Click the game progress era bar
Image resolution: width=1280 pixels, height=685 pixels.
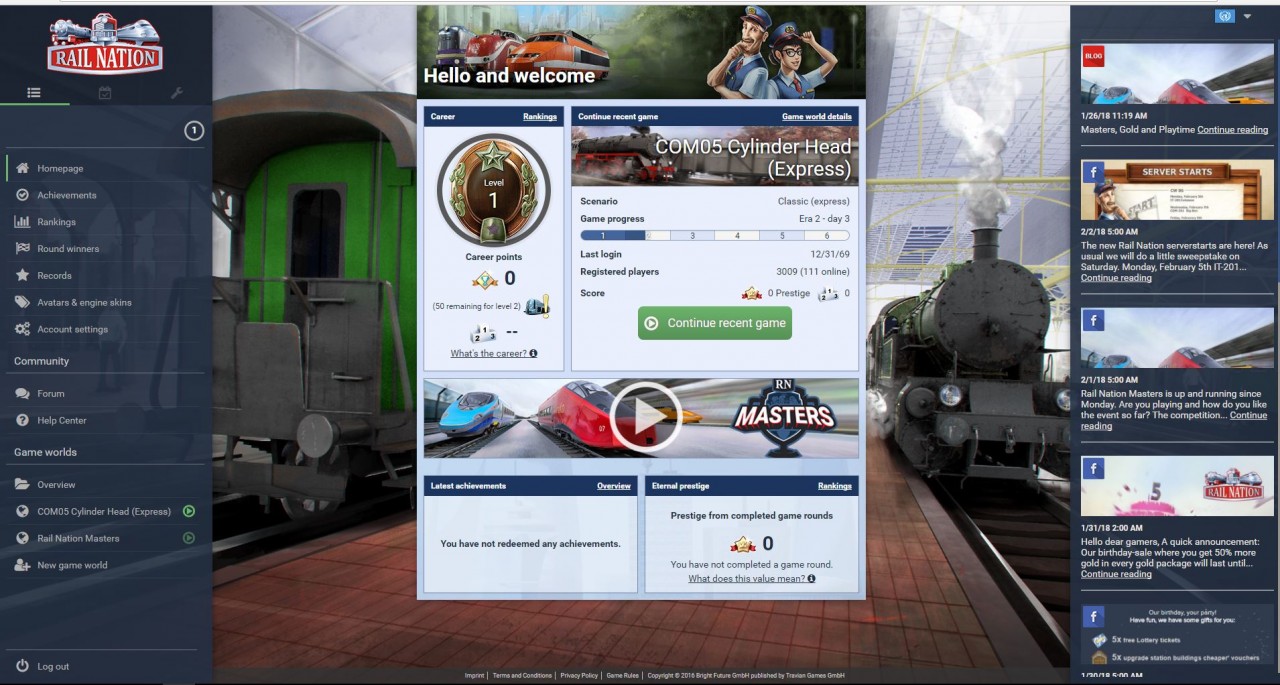(715, 236)
